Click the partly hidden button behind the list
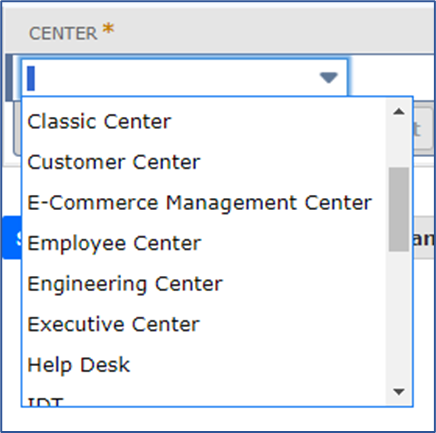The height and width of the screenshot is (433, 436). pyautogui.click(x=423, y=129)
